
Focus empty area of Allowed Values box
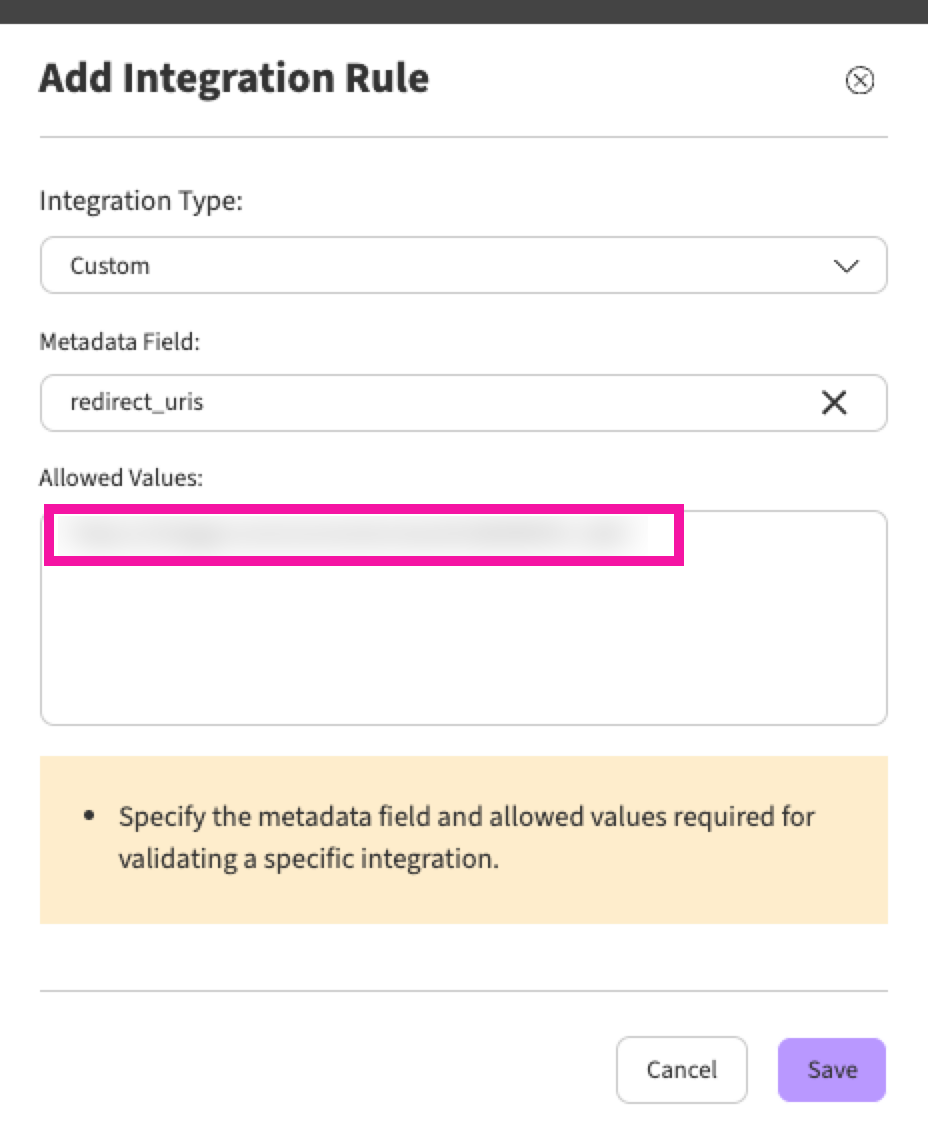tap(463, 644)
